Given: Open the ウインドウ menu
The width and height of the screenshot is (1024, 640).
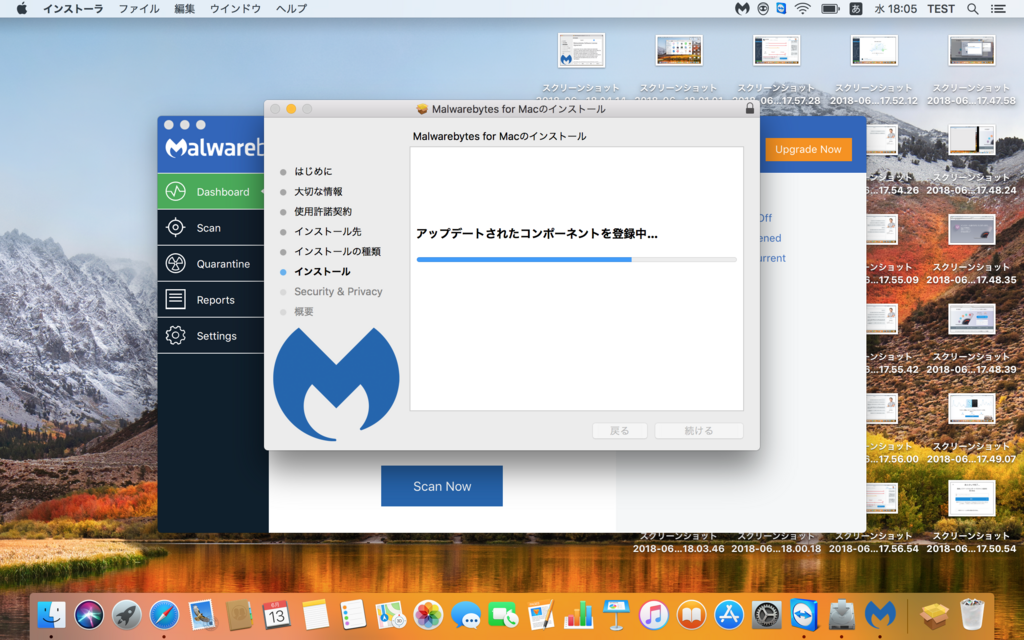Looking at the screenshot, I should (x=235, y=8).
